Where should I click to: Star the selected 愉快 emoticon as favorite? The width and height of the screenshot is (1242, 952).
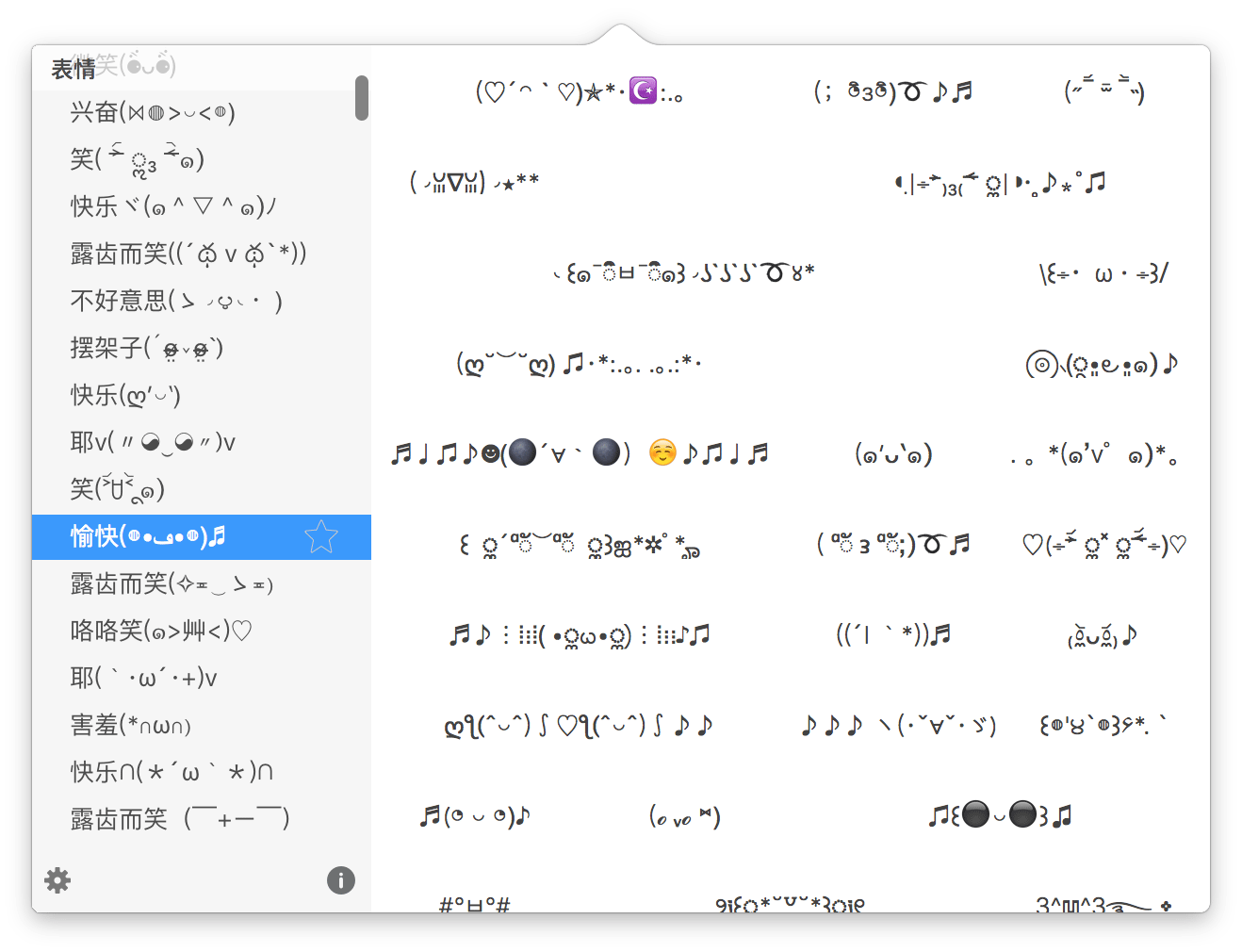[321, 537]
